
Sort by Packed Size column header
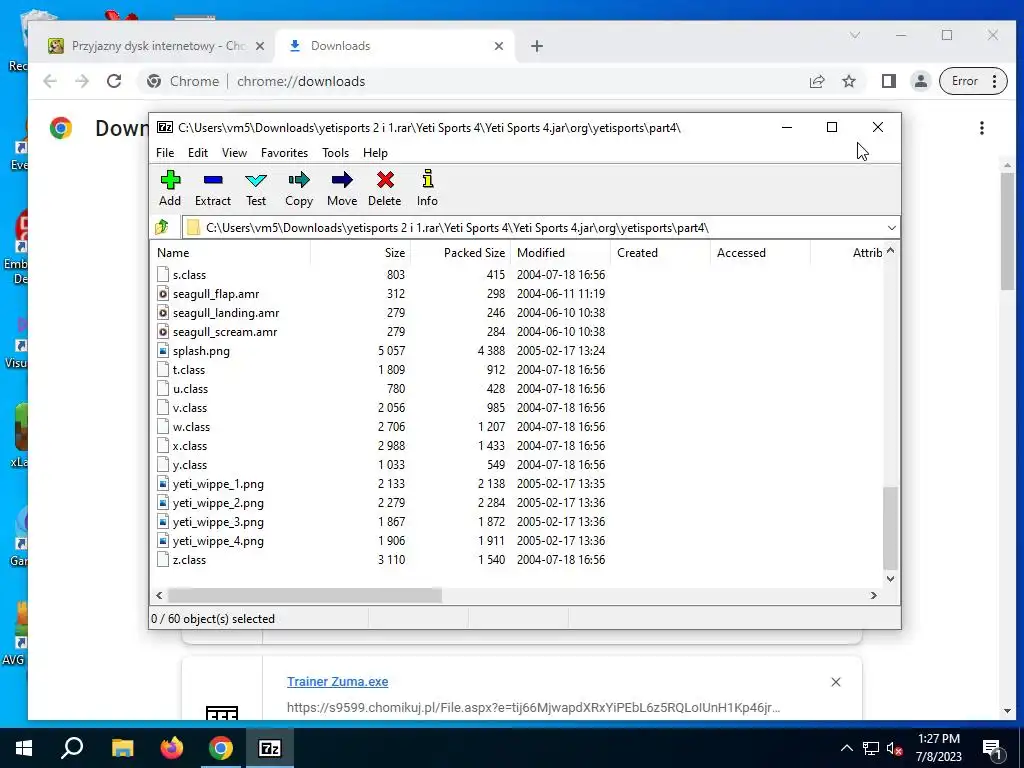coord(460,253)
